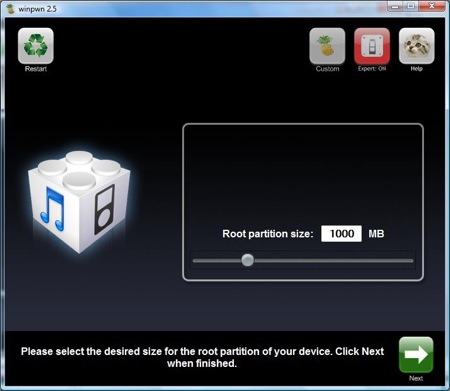Click the 'Help' text label
The height and width of the screenshot is (391, 450).
click(417, 69)
